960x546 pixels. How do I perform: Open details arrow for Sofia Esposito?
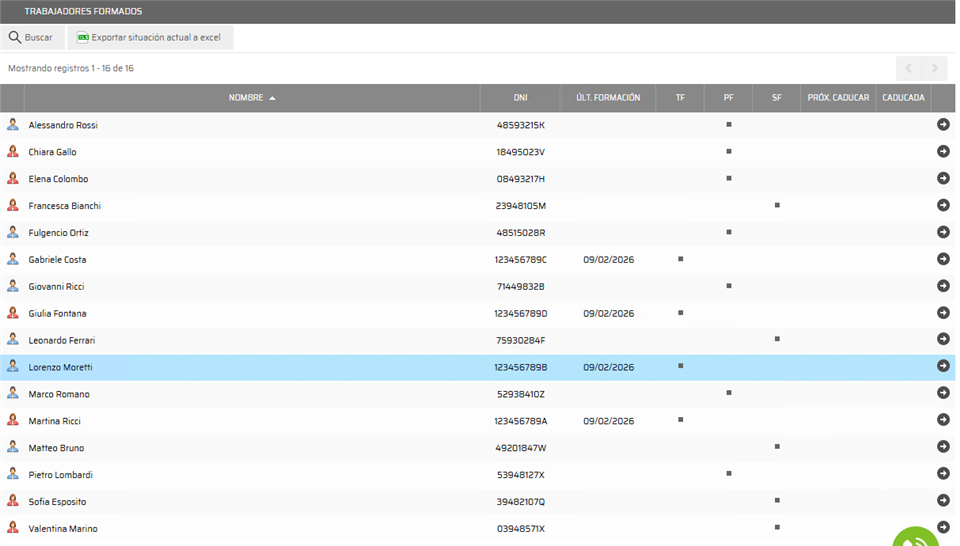tap(943, 500)
